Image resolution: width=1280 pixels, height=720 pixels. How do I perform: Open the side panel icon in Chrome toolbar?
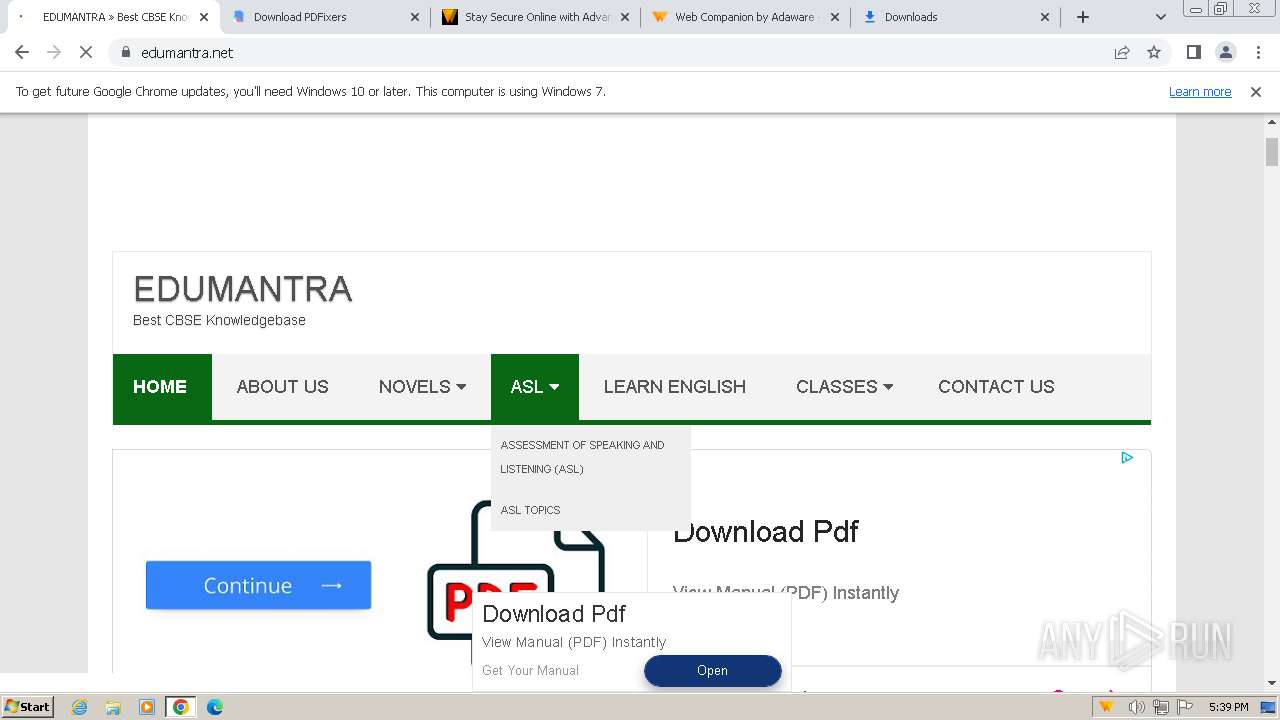[x=1193, y=52]
